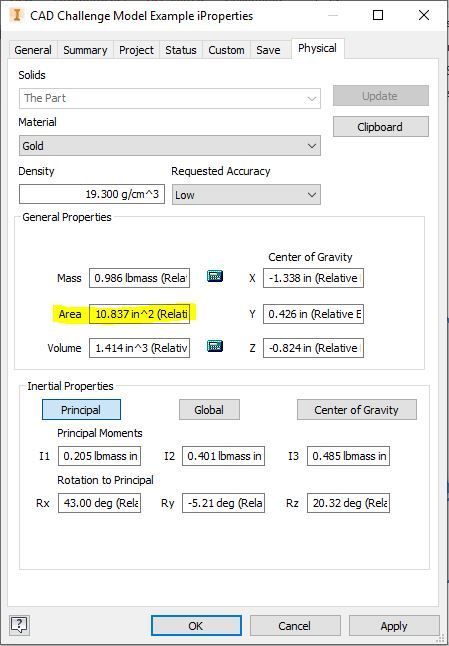Open the Requested Accuracy dropdown

coord(246,194)
